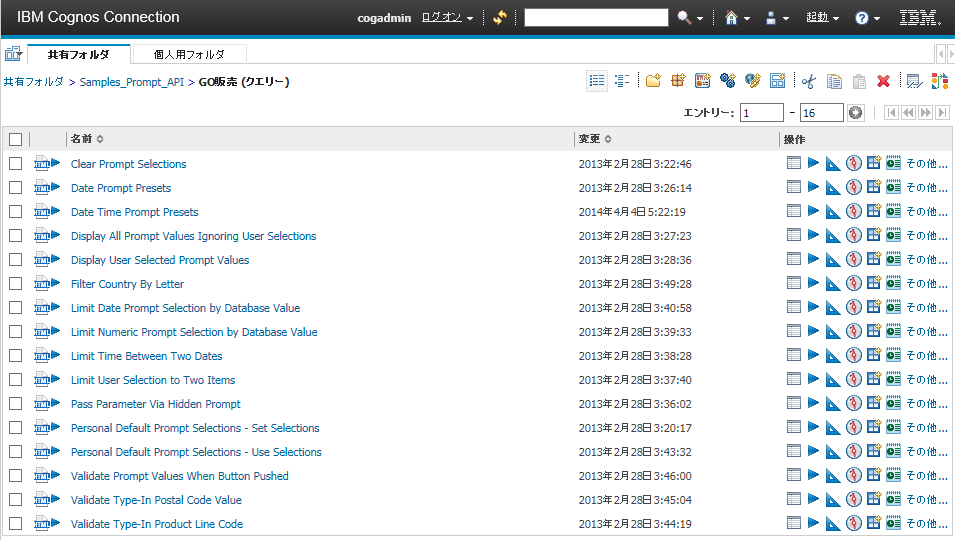Tick the select-all checkbox in header row
The width and height of the screenshot is (955, 540).
coord(16,139)
